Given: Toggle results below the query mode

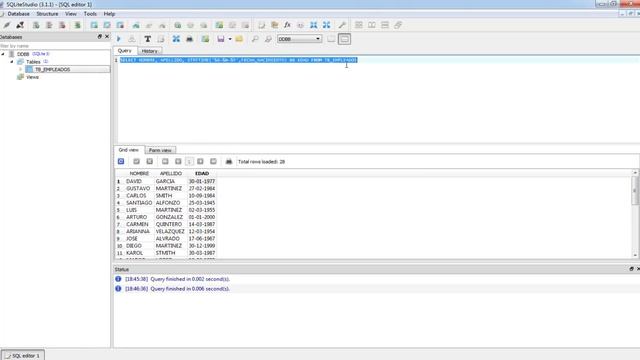Looking at the screenshot, I should pyautogui.click(x=344, y=39).
